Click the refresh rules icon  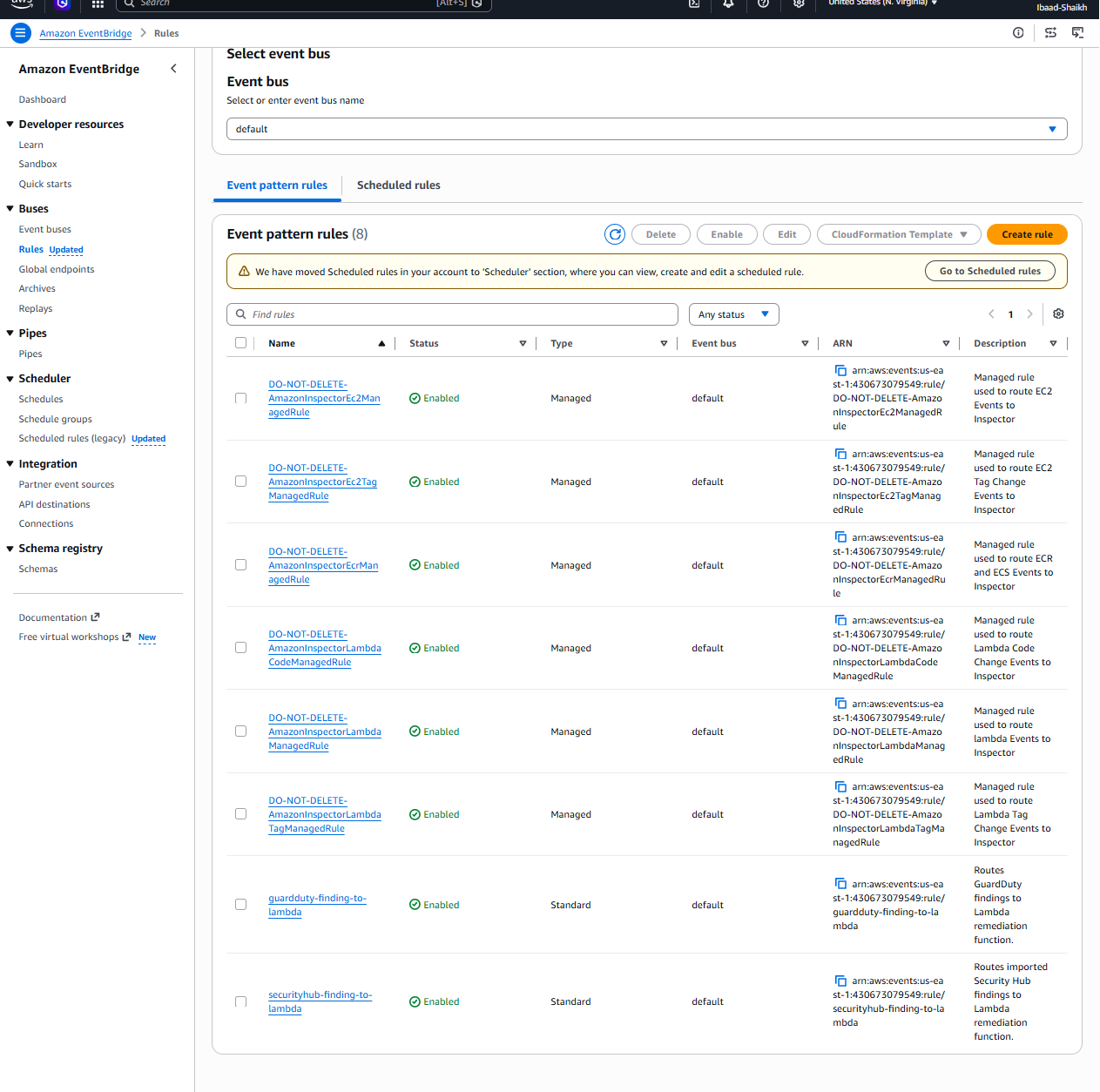(615, 234)
